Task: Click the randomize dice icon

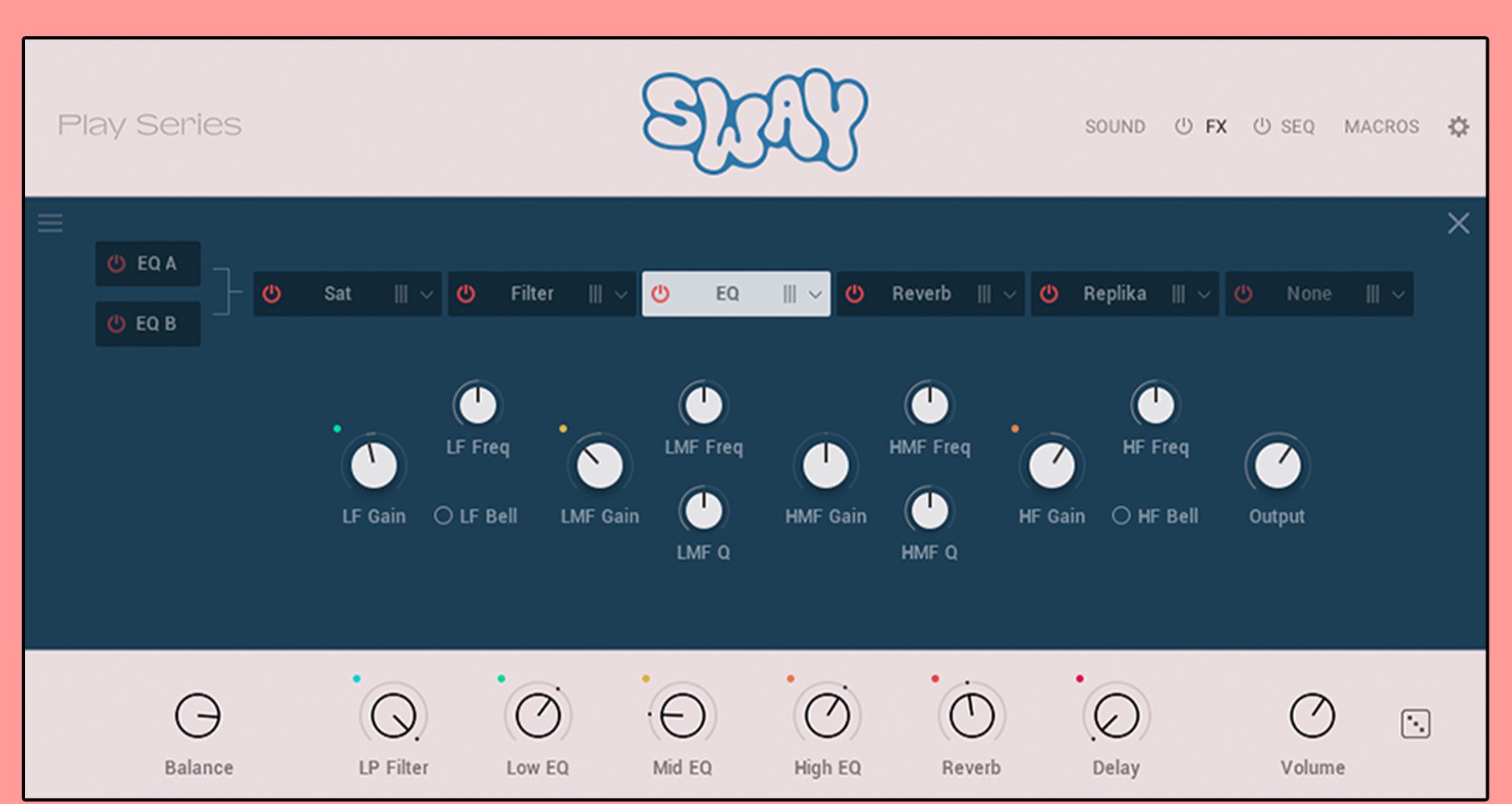Action: tap(1415, 724)
